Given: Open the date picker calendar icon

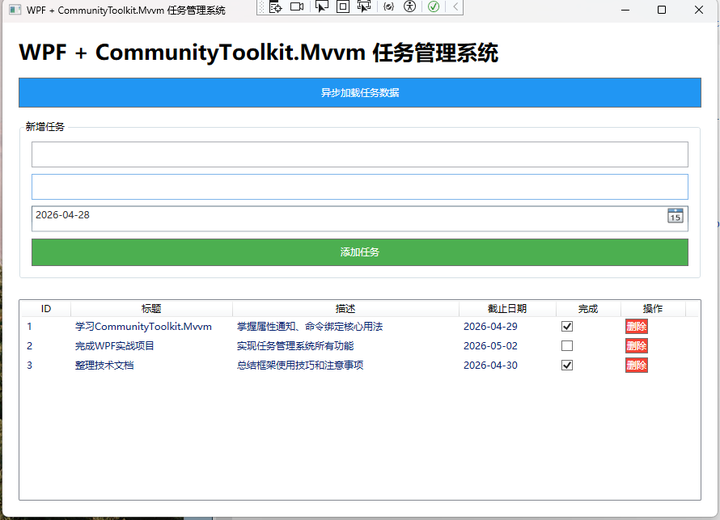Looking at the screenshot, I should (675, 215).
